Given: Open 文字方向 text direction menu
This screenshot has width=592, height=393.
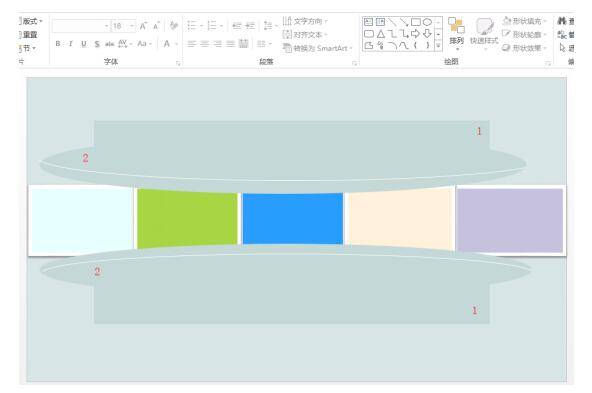Looking at the screenshot, I should [x=305, y=21].
